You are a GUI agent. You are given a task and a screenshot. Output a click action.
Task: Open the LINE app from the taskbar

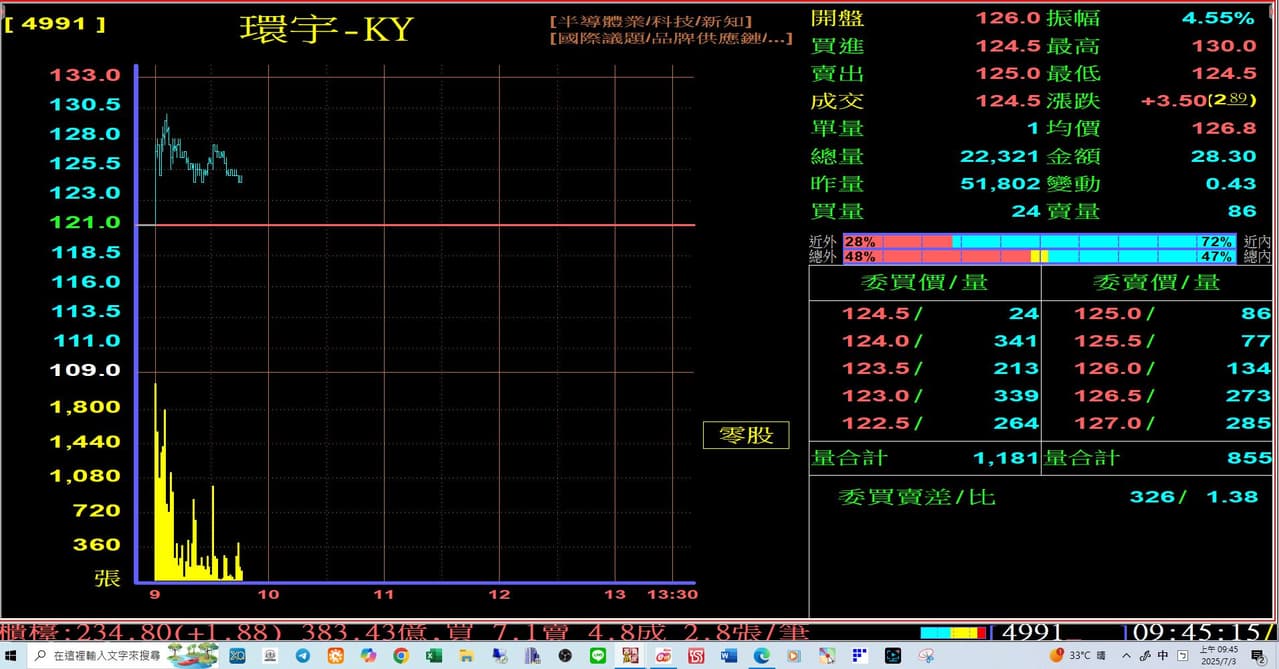coord(598,657)
